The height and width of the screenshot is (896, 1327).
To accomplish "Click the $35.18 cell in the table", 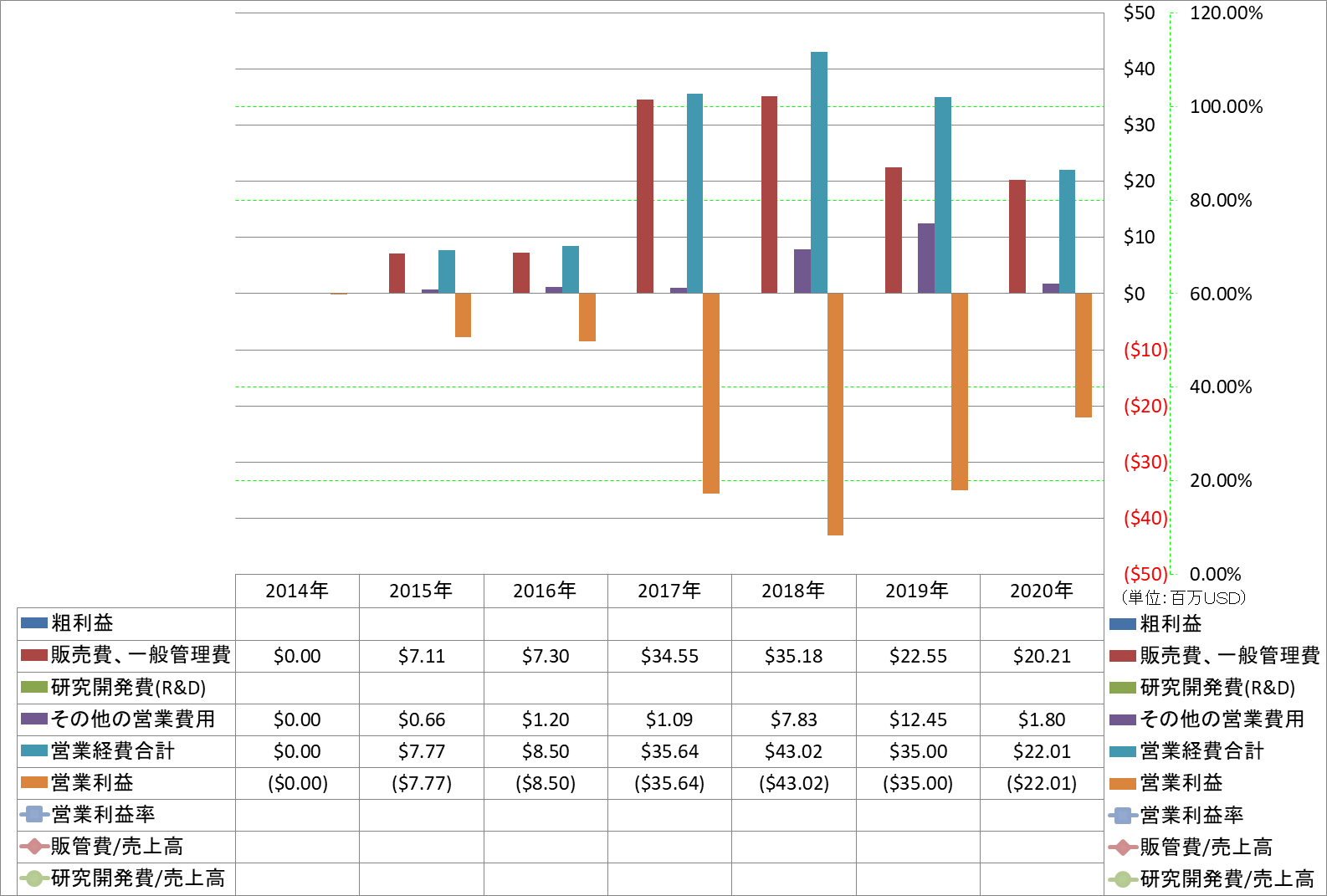I will (x=793, y=656).
